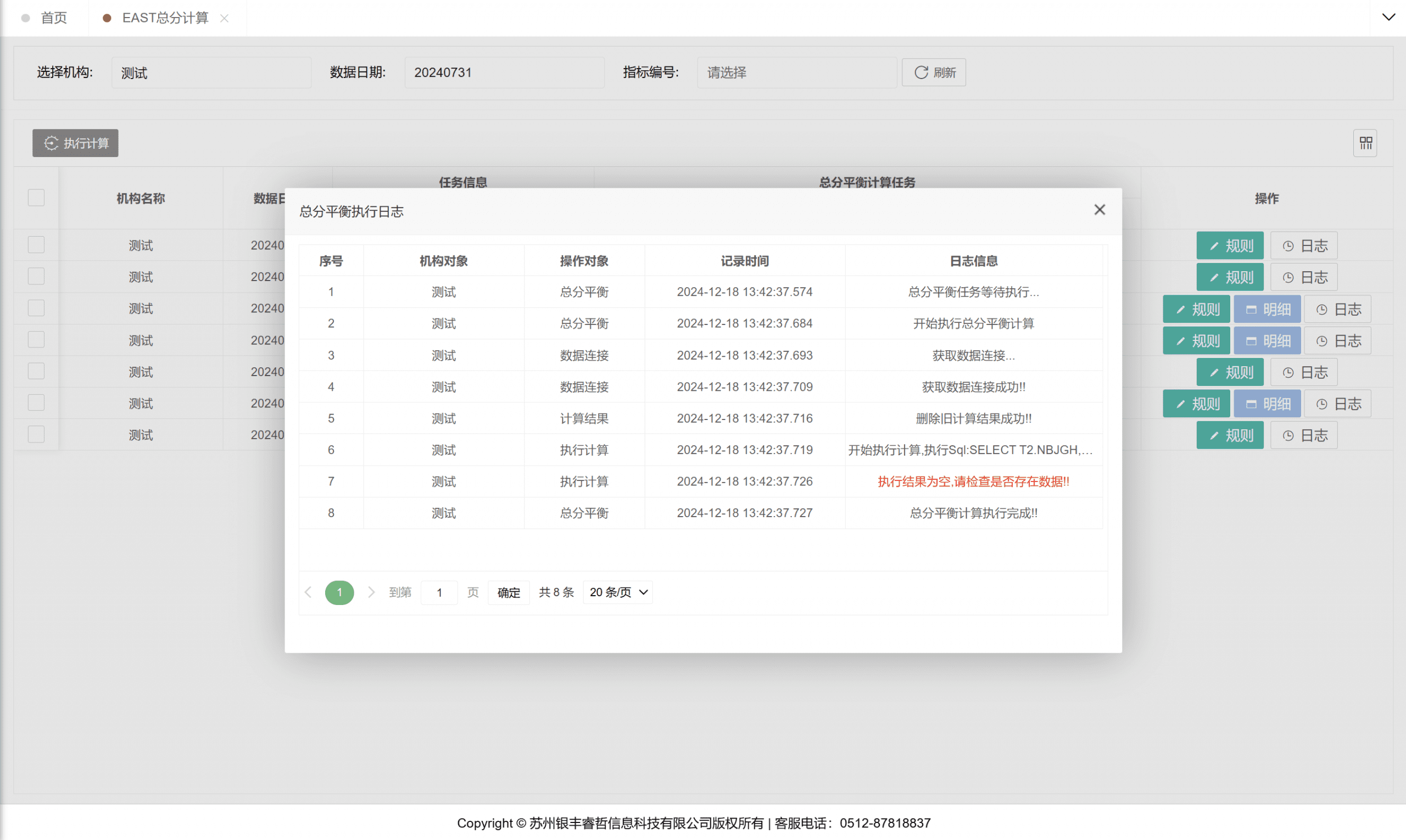
Task: Toggle the select-all header checkbox
Action: tap(36, 198)
